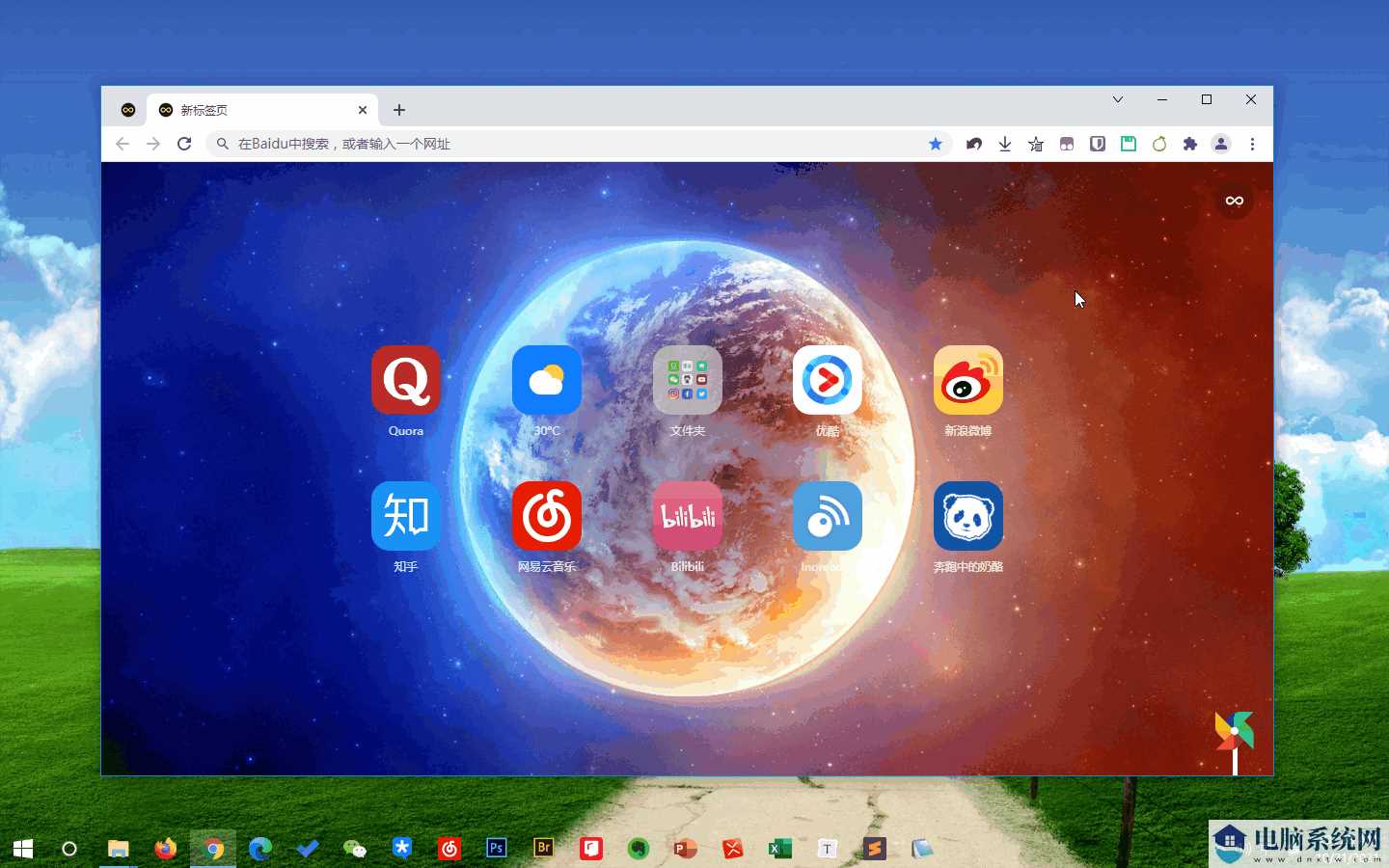Click the undo-arrow extension icon
1389x868 pixels.
[974, 144]
